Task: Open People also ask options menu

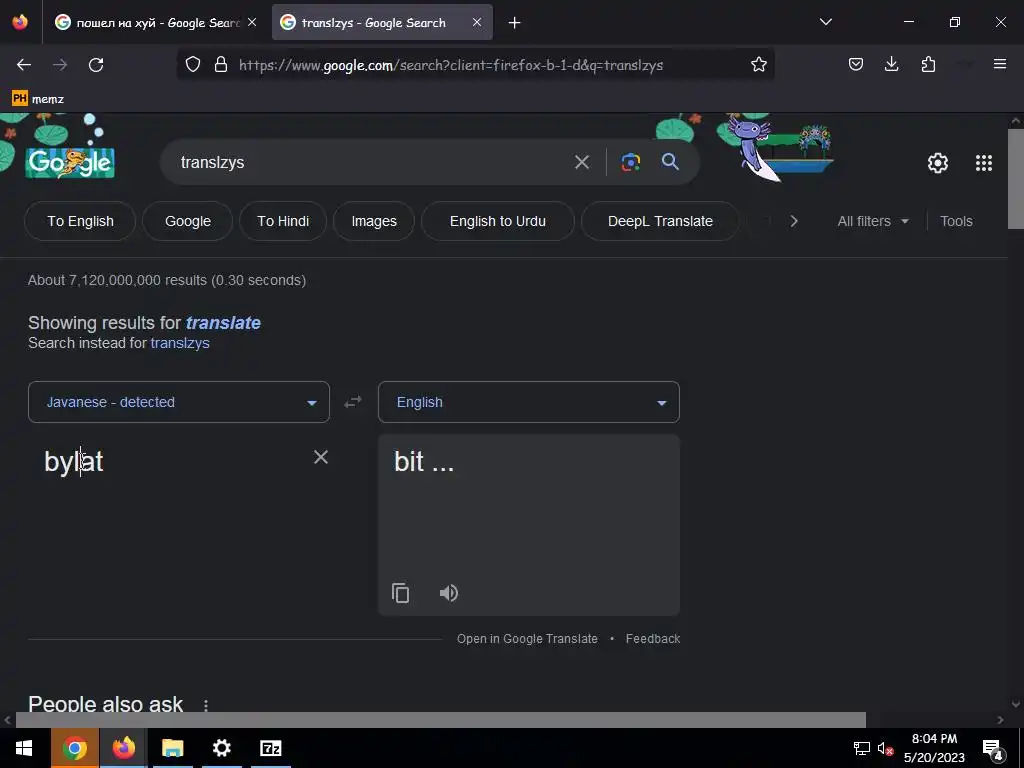Action: (x=206, y=705)
